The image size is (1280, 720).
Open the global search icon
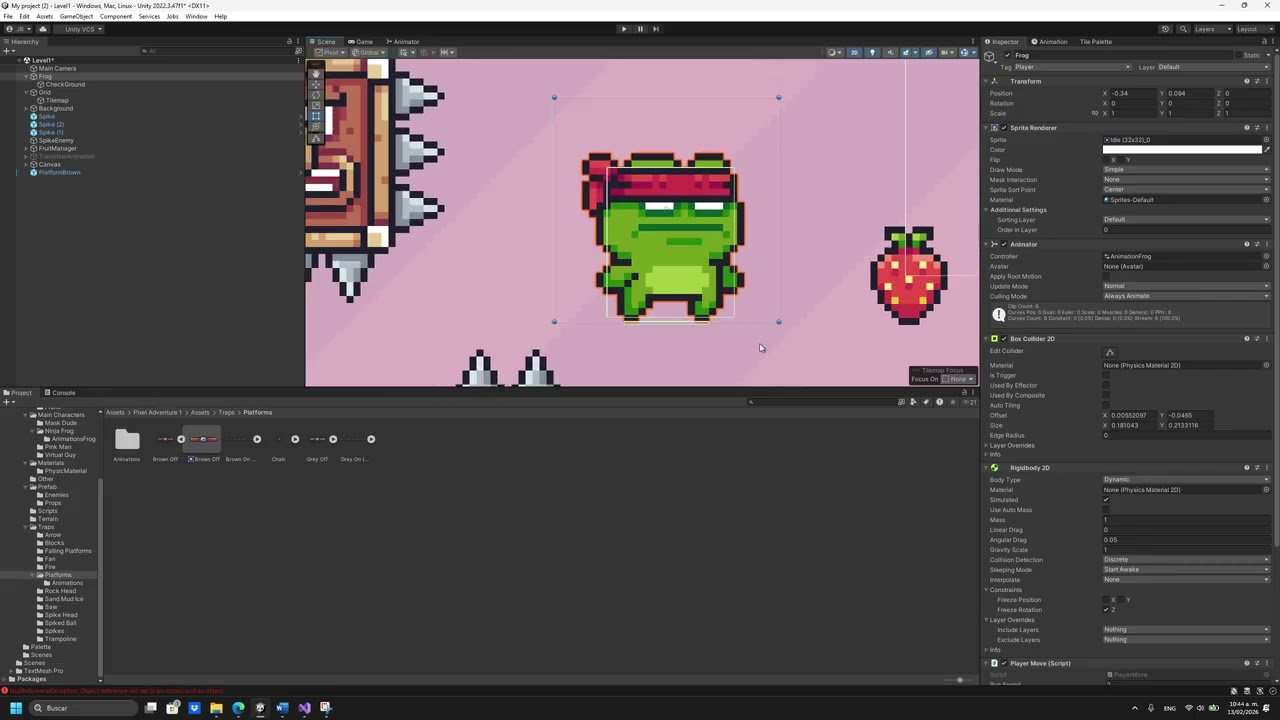pos(1181,29)
